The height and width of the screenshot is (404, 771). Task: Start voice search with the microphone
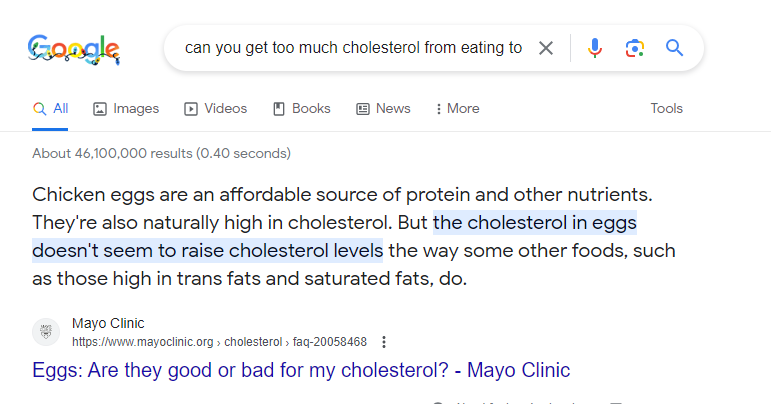[x=595, y=48]
